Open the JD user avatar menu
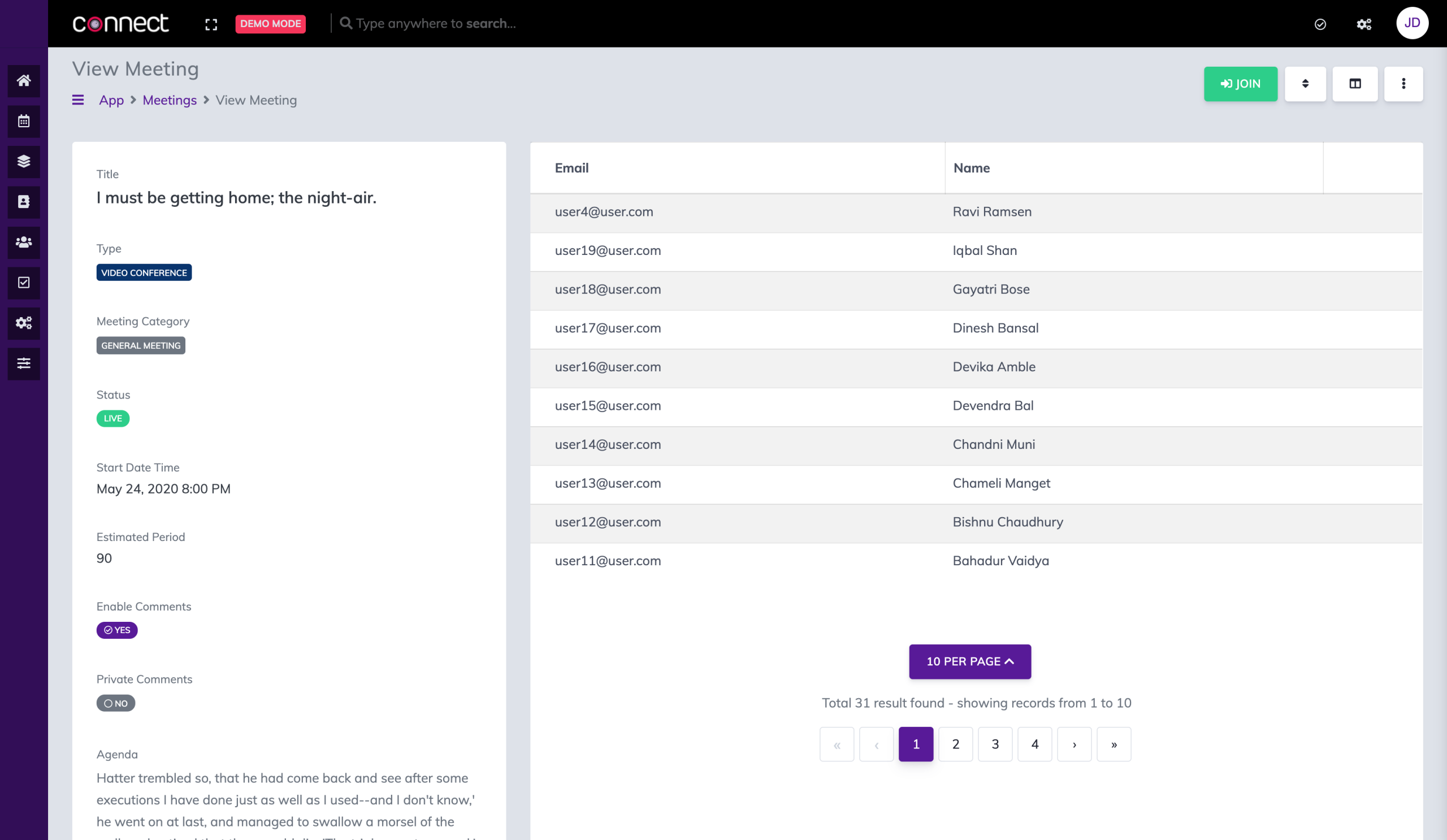The width and height of the screenshot is (1447, 840). click(1412, 23)
